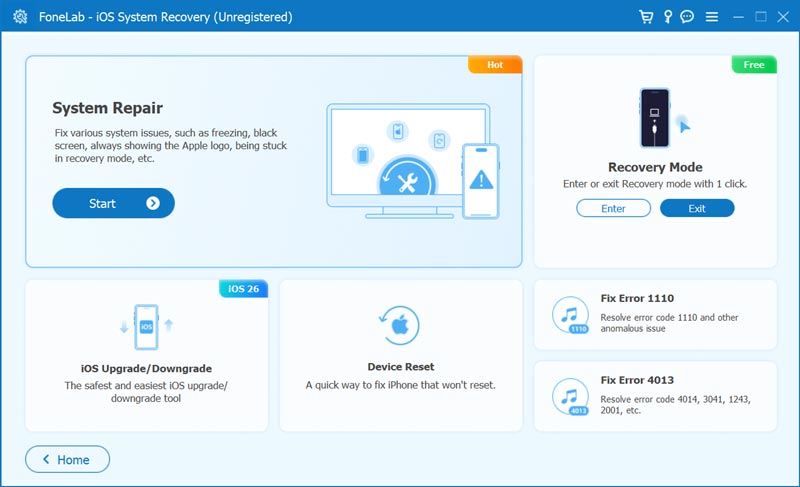Open the feedback chat bubble icon
The image size is (800, 487).
pos(687,17)
